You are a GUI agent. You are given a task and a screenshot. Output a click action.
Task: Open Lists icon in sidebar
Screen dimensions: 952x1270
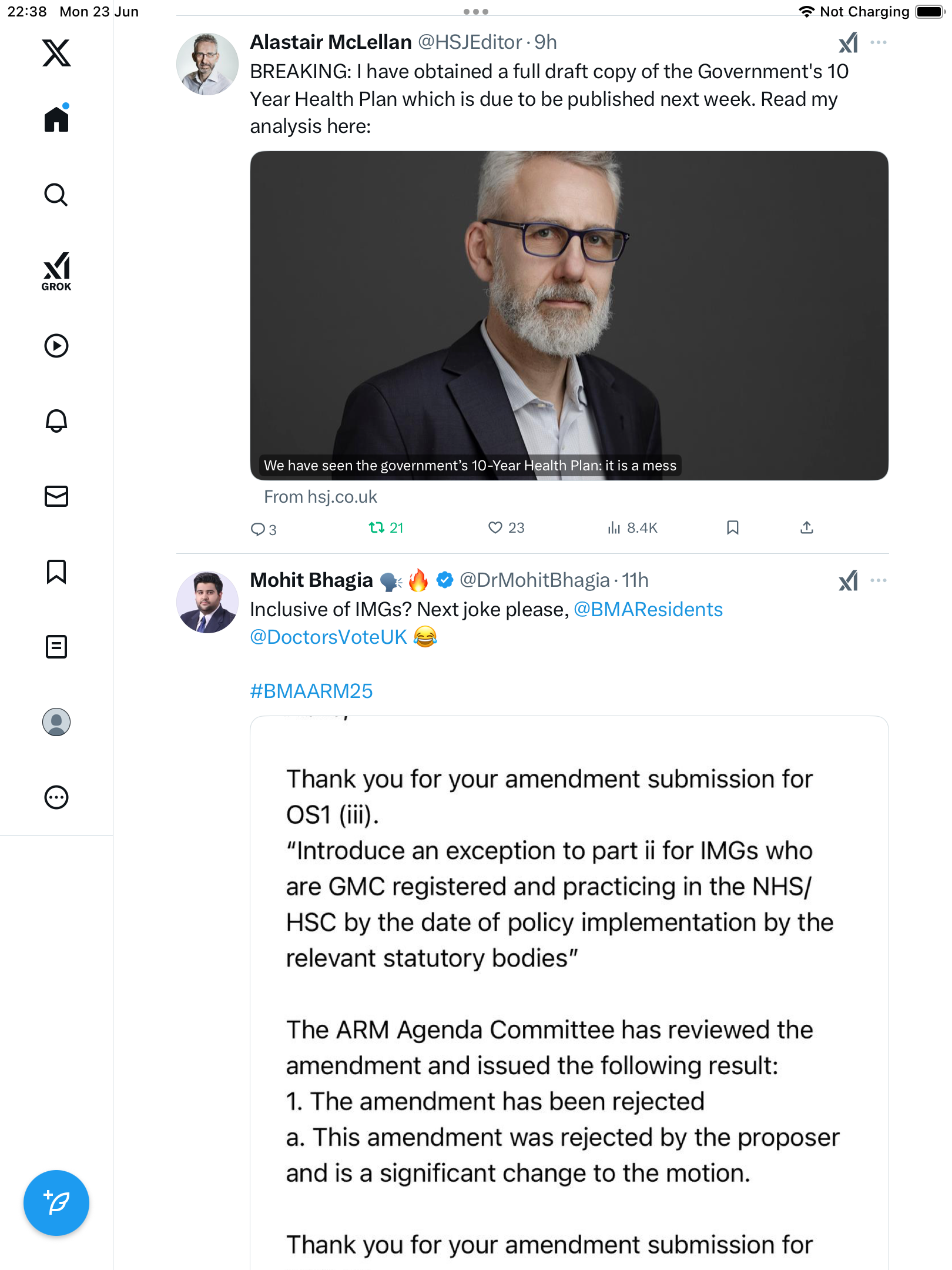(56, 647)
